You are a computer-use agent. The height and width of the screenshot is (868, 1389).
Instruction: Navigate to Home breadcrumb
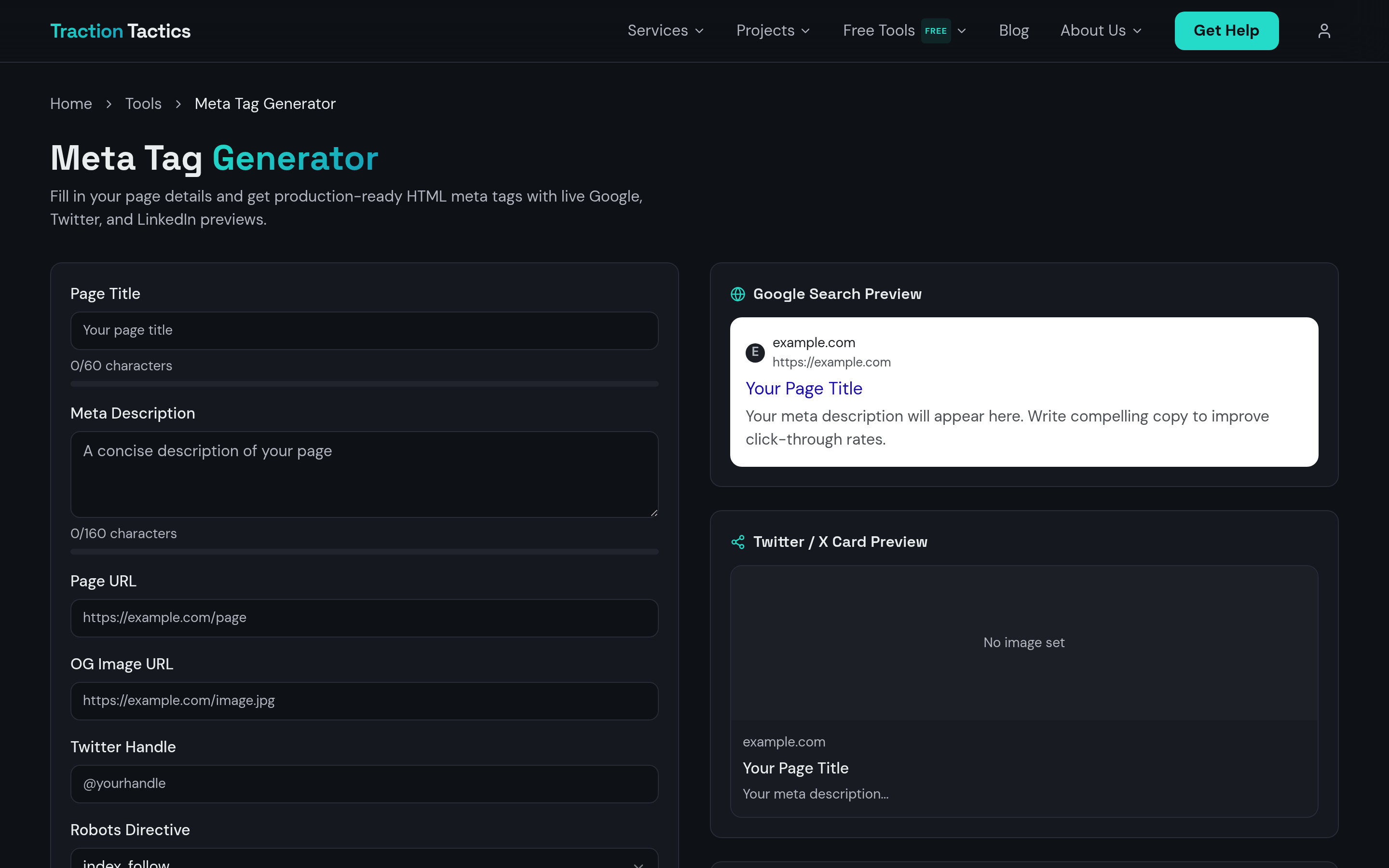pyautogui.click(x=71, y=104)
